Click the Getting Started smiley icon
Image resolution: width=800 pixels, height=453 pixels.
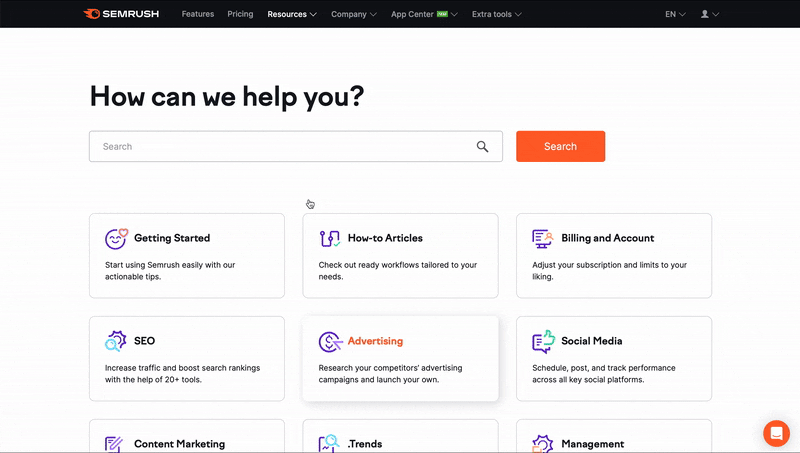[116, 239]
